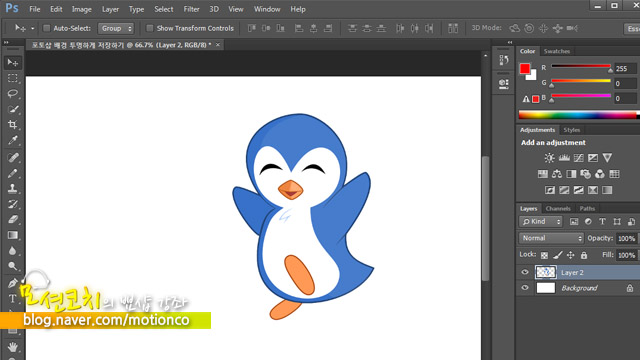The image size is (640, 360).
Task: Select the Healing Brush tool
Action: (13, 158)
